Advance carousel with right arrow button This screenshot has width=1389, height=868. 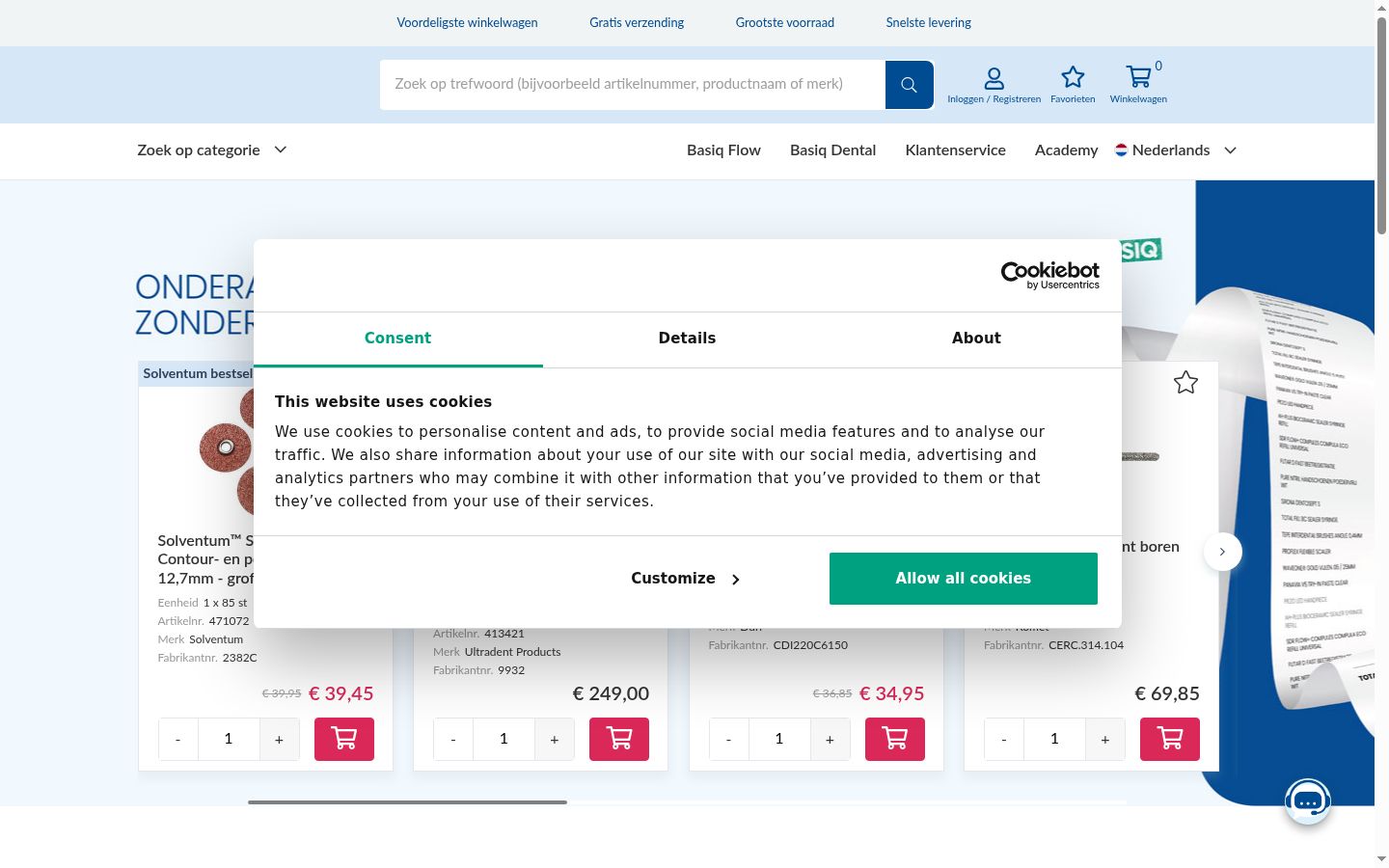pyautogui.click(x=1222, y=552)
